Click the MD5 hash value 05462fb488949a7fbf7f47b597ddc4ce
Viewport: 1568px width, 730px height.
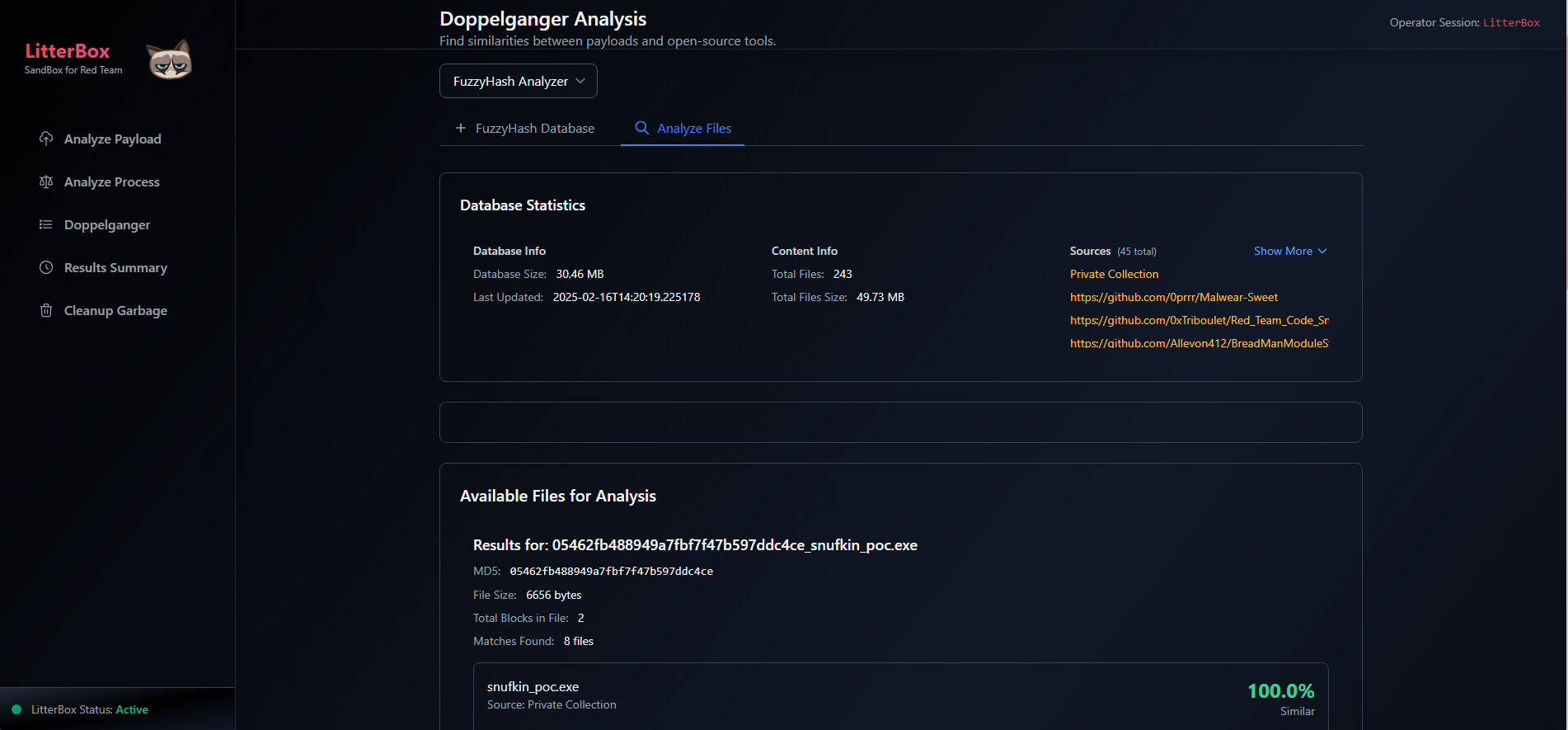pyautogui.click(x=611, y=571)
